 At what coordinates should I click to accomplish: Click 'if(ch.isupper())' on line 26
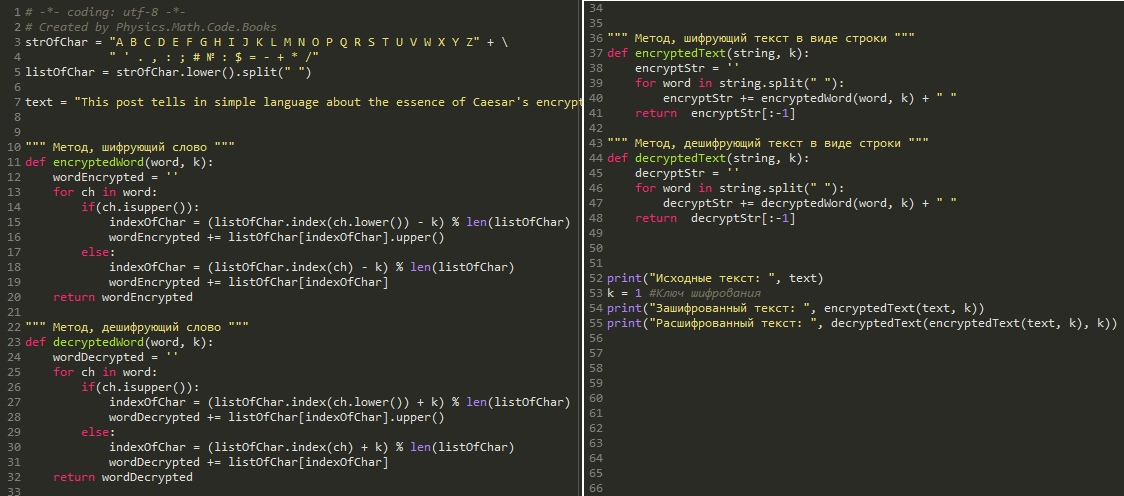point(140,387)
